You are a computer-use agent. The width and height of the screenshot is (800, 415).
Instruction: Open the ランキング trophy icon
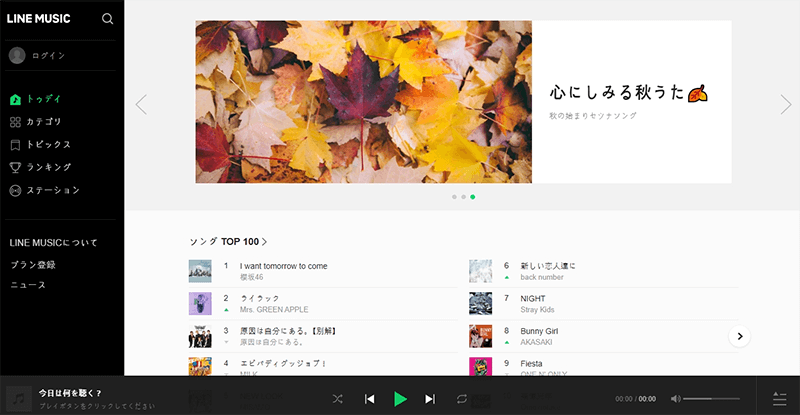[x=15, y=167]
